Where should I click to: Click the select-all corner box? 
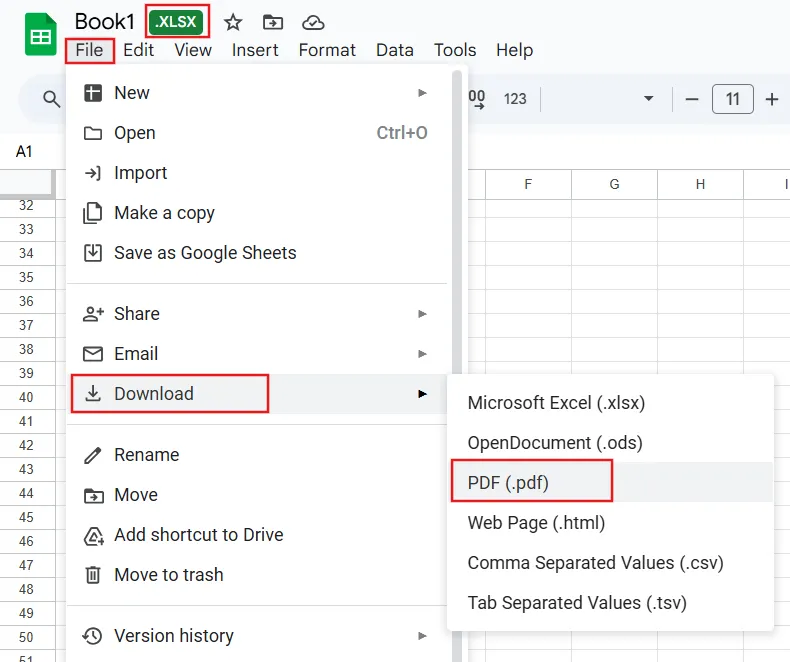tap(27, 183)
